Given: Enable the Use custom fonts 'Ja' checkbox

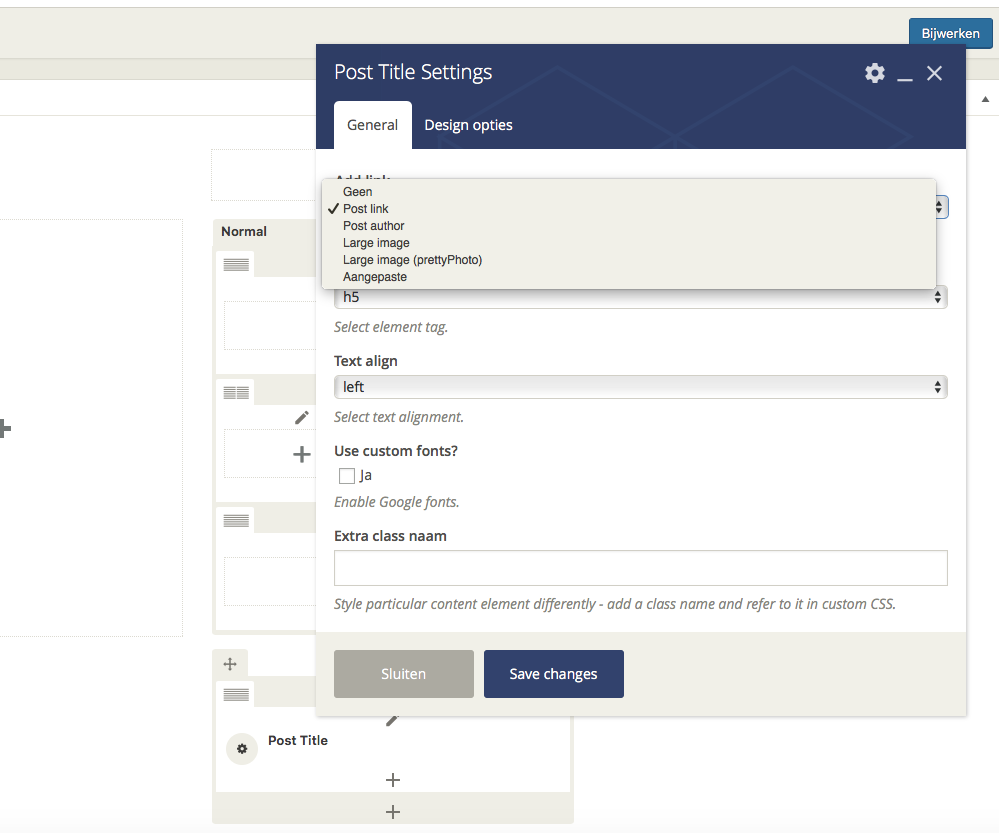Looking at the screenshot, I should [x=347, y=476].
